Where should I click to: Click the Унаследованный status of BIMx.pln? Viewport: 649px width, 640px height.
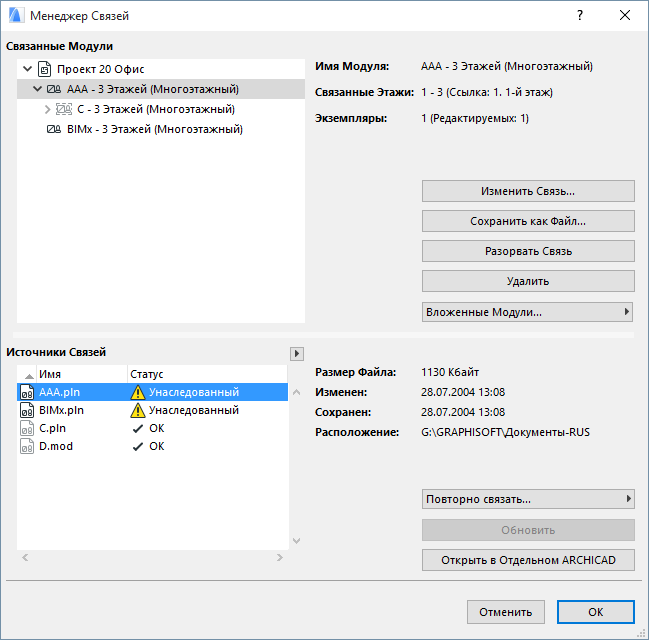(194, 410)
